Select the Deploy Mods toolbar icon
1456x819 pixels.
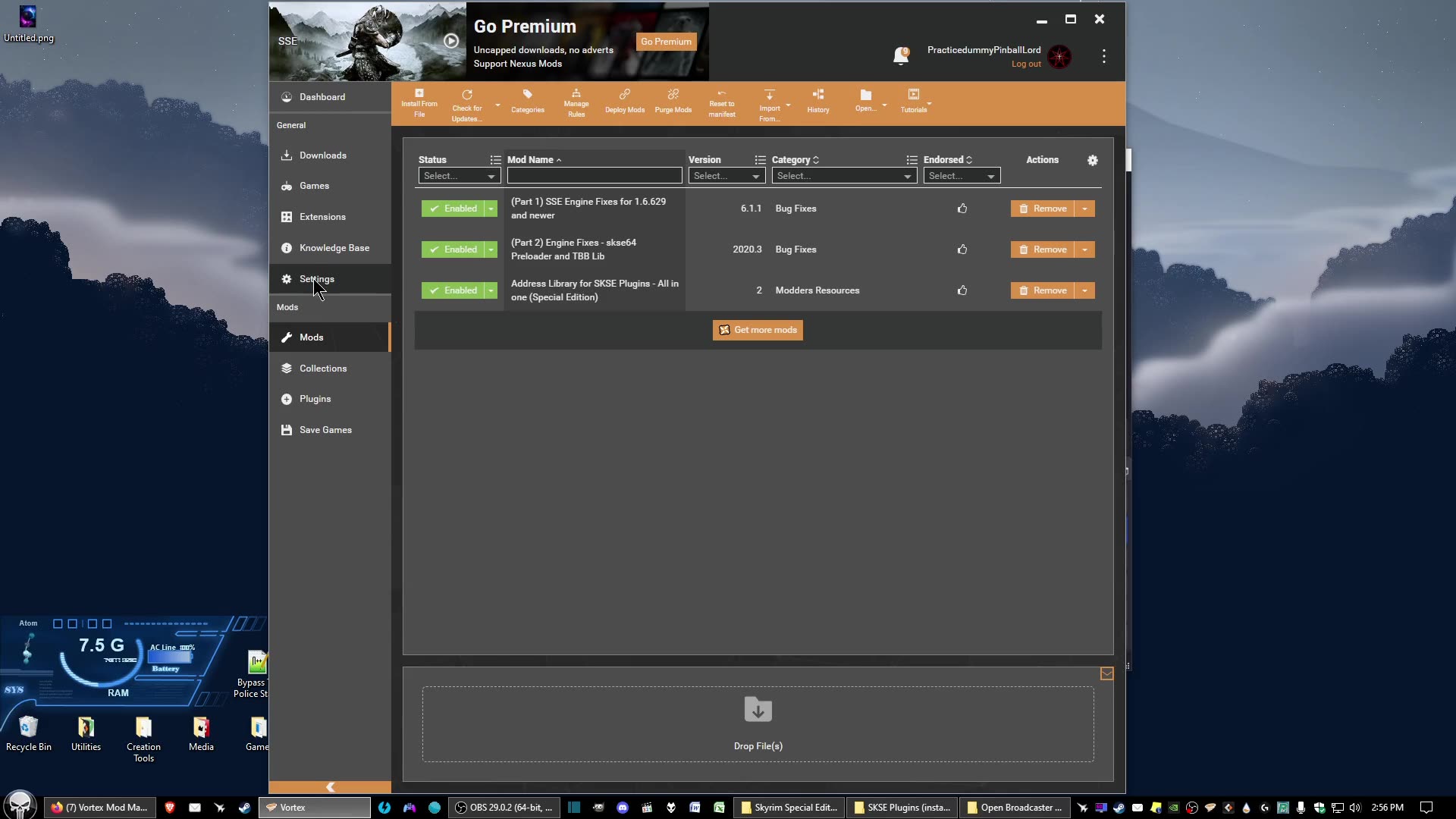[624, 101]
